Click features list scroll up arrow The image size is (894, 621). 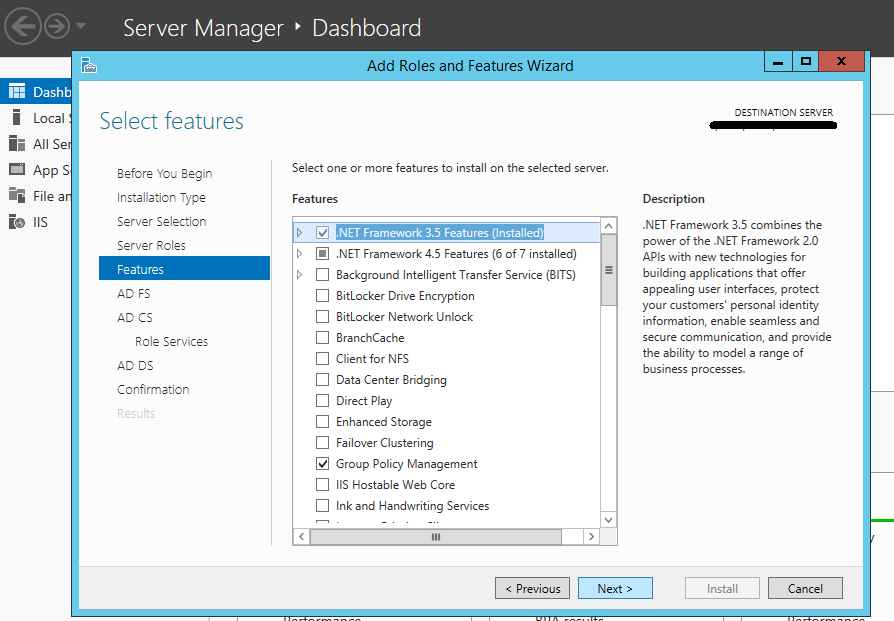[608, 226]
